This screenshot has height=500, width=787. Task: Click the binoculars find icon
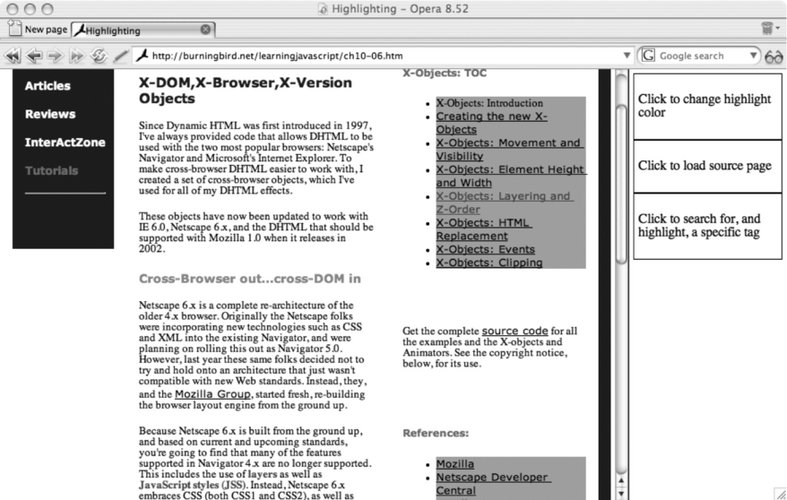pyautogui.click(x=773, y=56)
